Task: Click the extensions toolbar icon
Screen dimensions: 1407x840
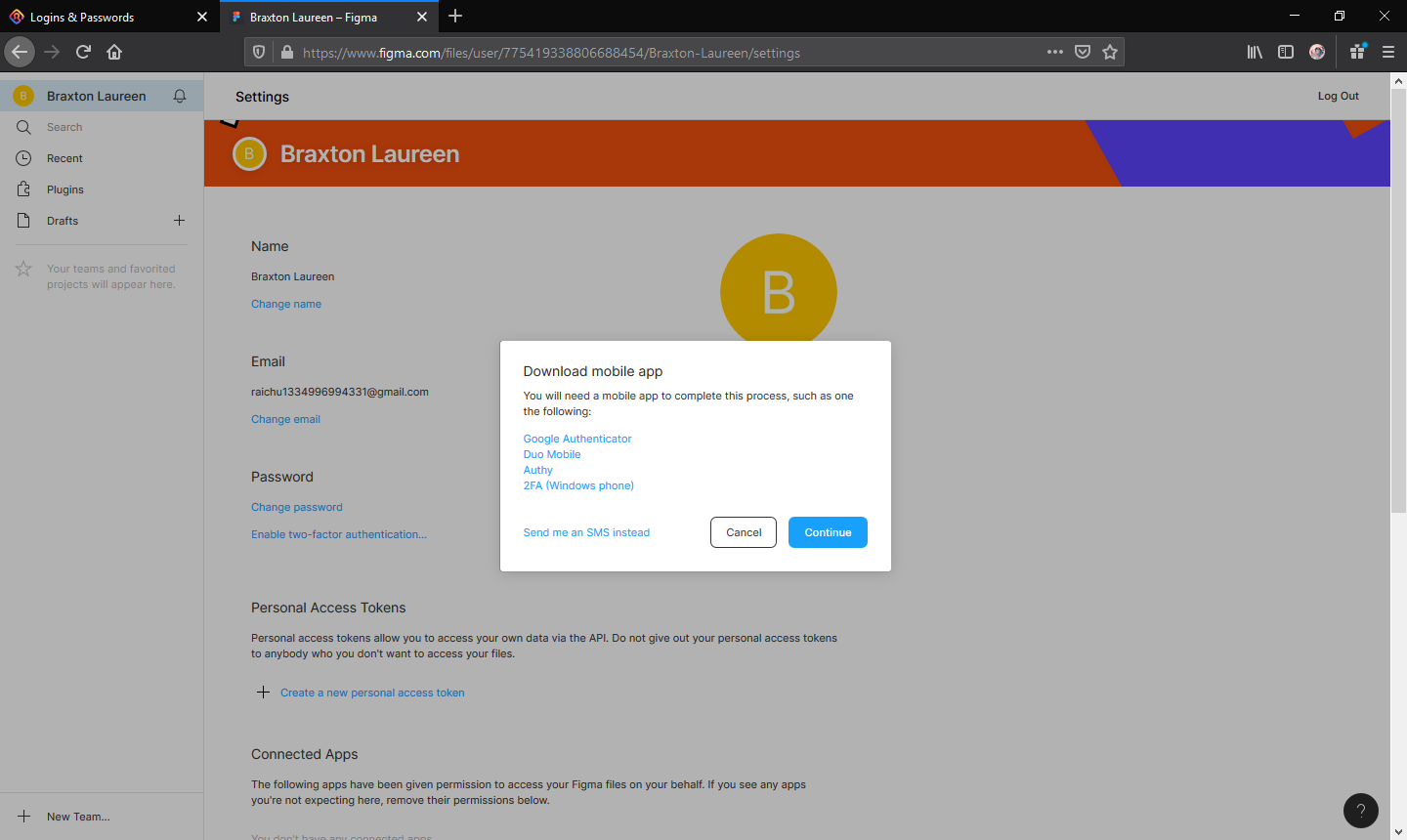Action: tap(1357, 52)
